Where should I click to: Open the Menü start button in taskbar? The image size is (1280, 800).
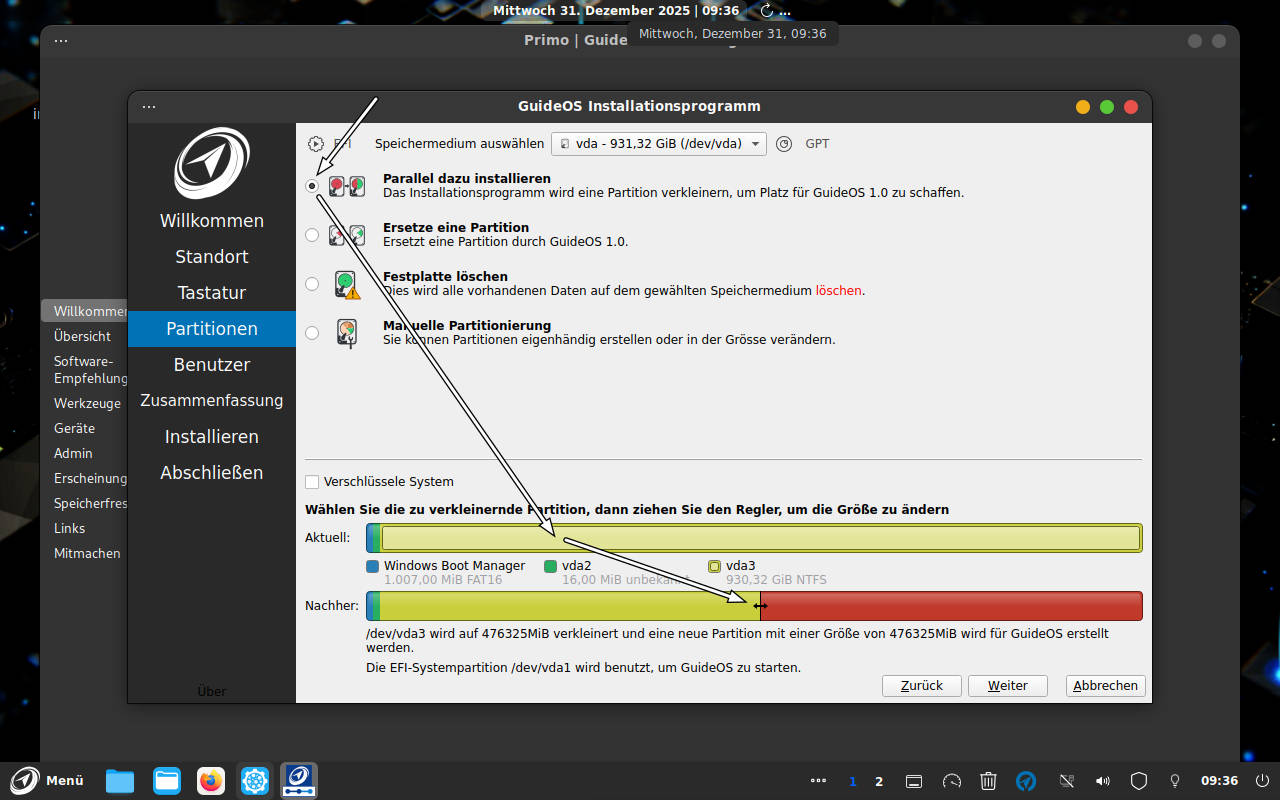pos(47,781)
